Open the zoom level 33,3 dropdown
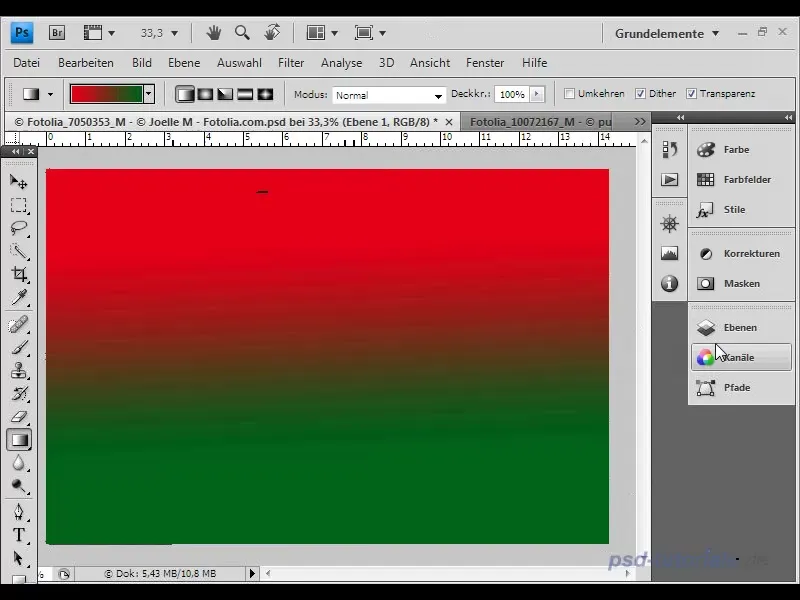 (x=174, y=34)
